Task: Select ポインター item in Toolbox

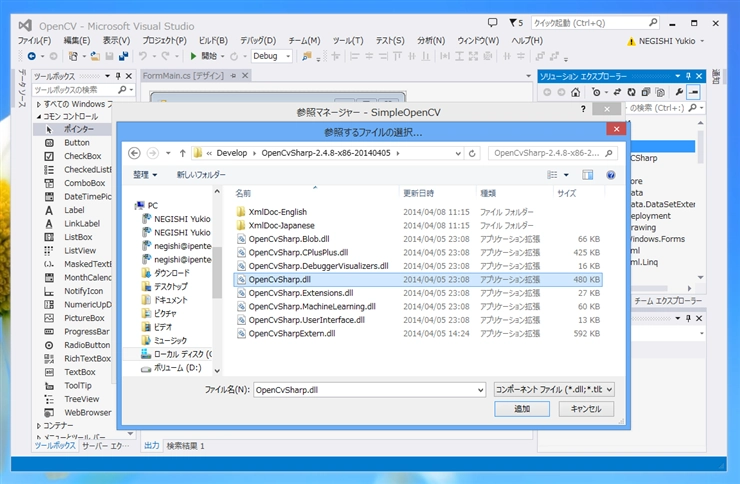Action: tap(72, 129)
